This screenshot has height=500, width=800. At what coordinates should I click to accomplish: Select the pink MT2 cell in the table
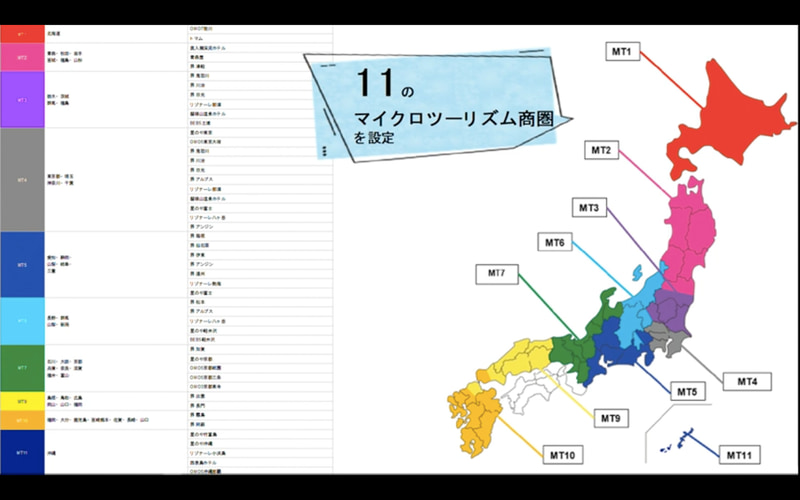point(22,57)
